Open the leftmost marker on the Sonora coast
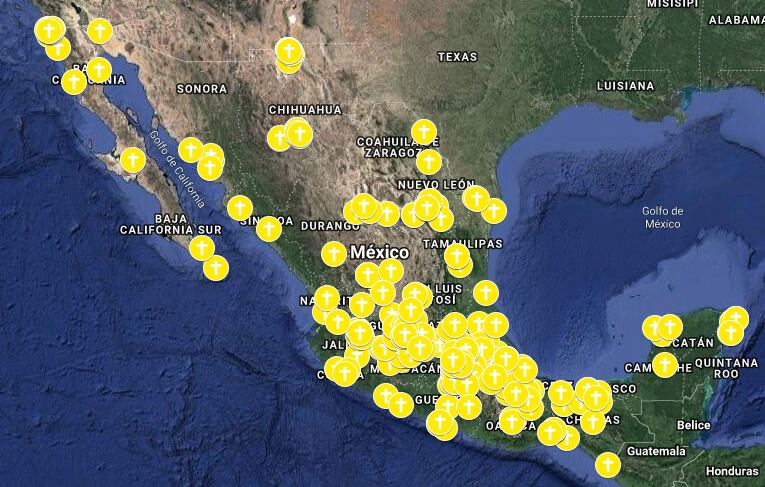The image size is (765, 487). click(191, 150)
